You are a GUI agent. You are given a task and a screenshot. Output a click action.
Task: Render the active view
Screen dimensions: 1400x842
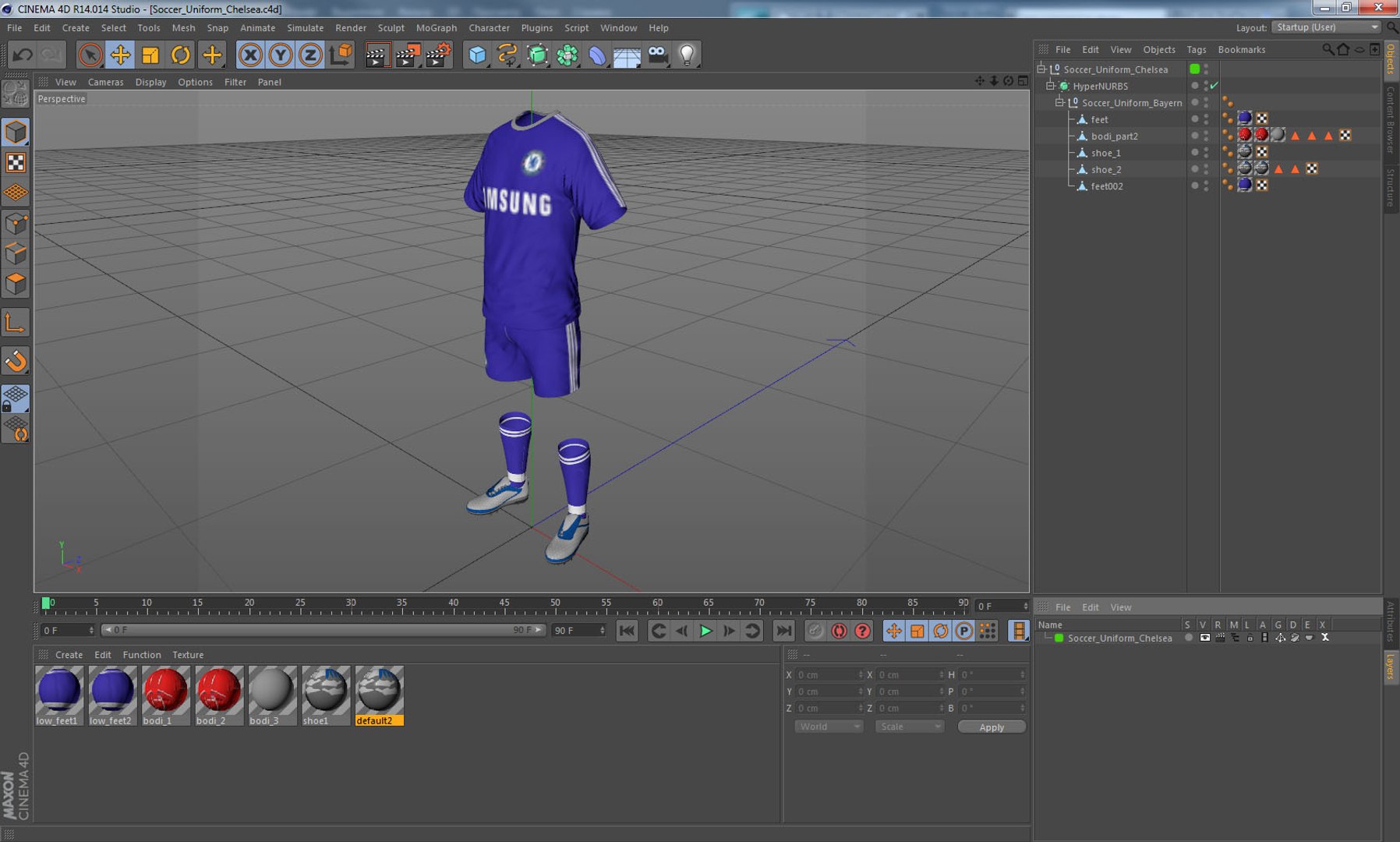[x=377, y=55]
